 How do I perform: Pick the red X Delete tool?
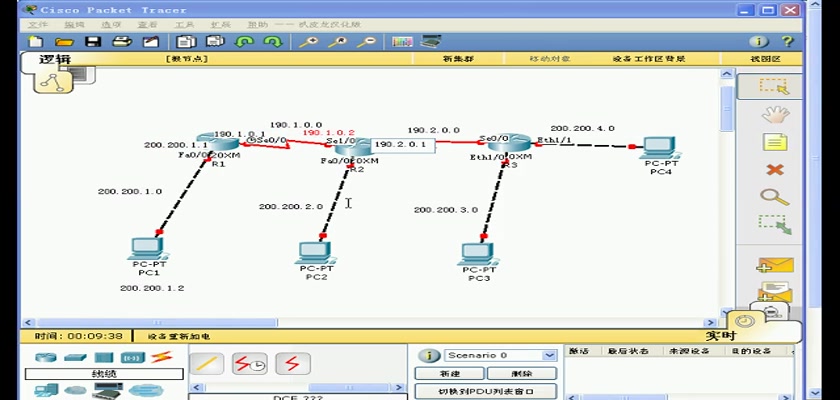pos(773,170)
